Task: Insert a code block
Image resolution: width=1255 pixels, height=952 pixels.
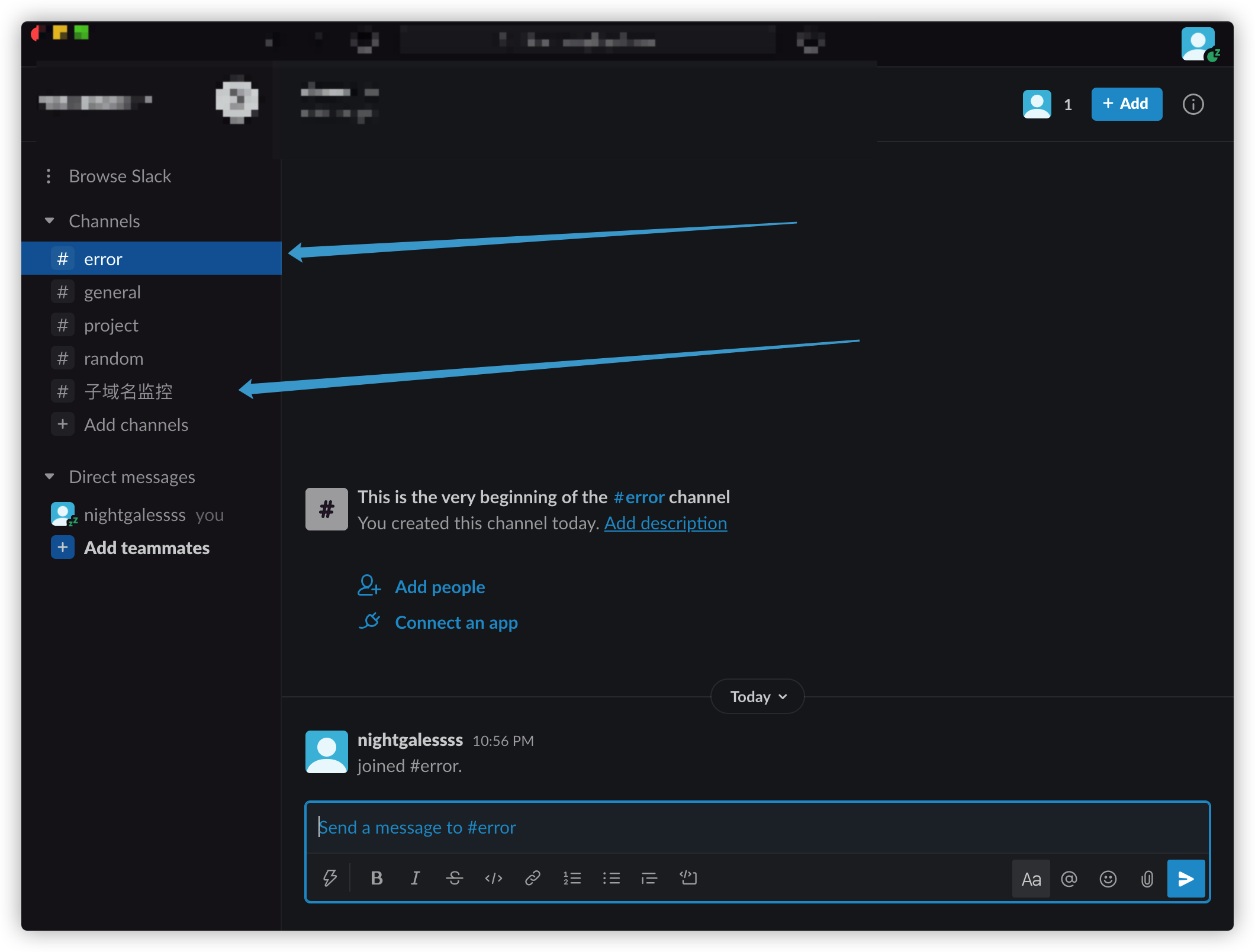Action: (x=688, y=878)
